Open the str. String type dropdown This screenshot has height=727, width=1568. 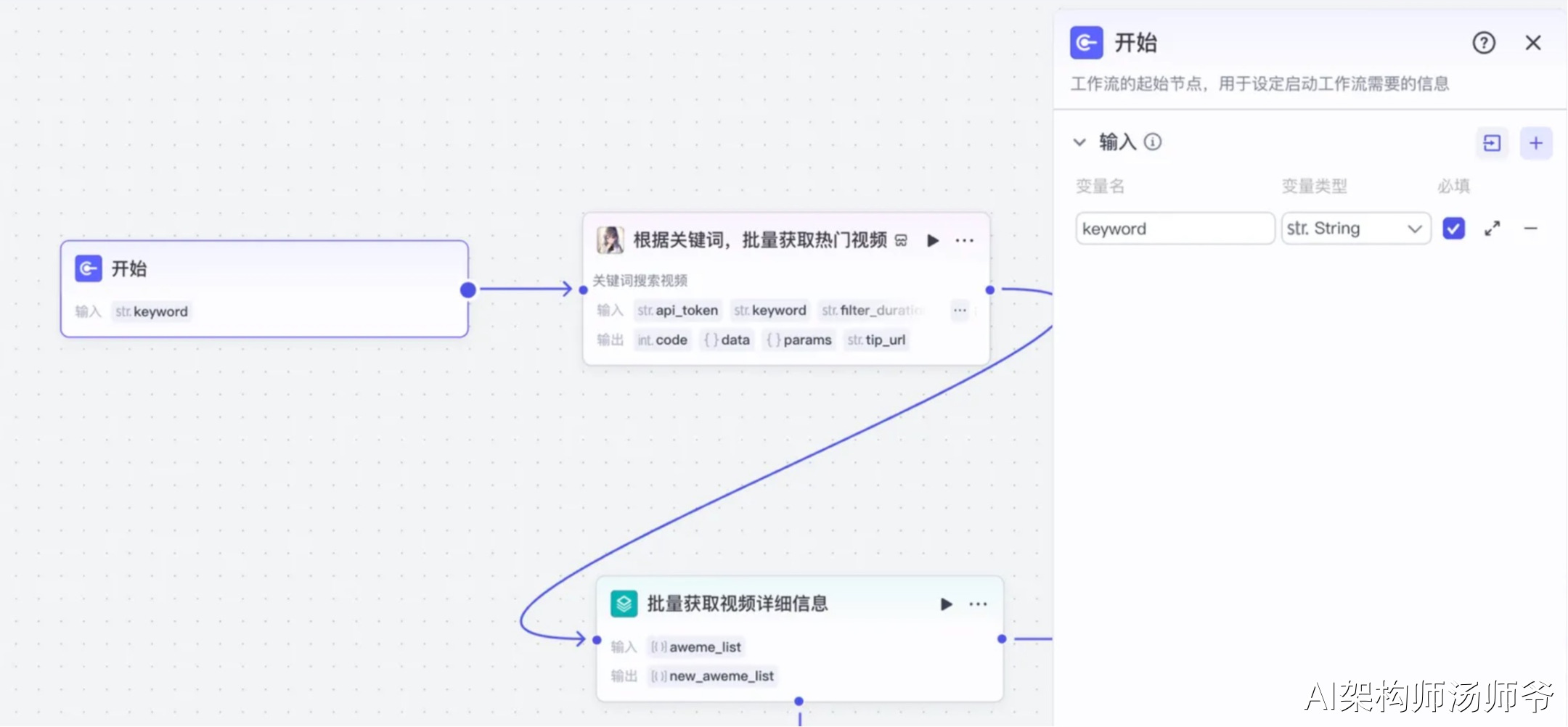1355,229
